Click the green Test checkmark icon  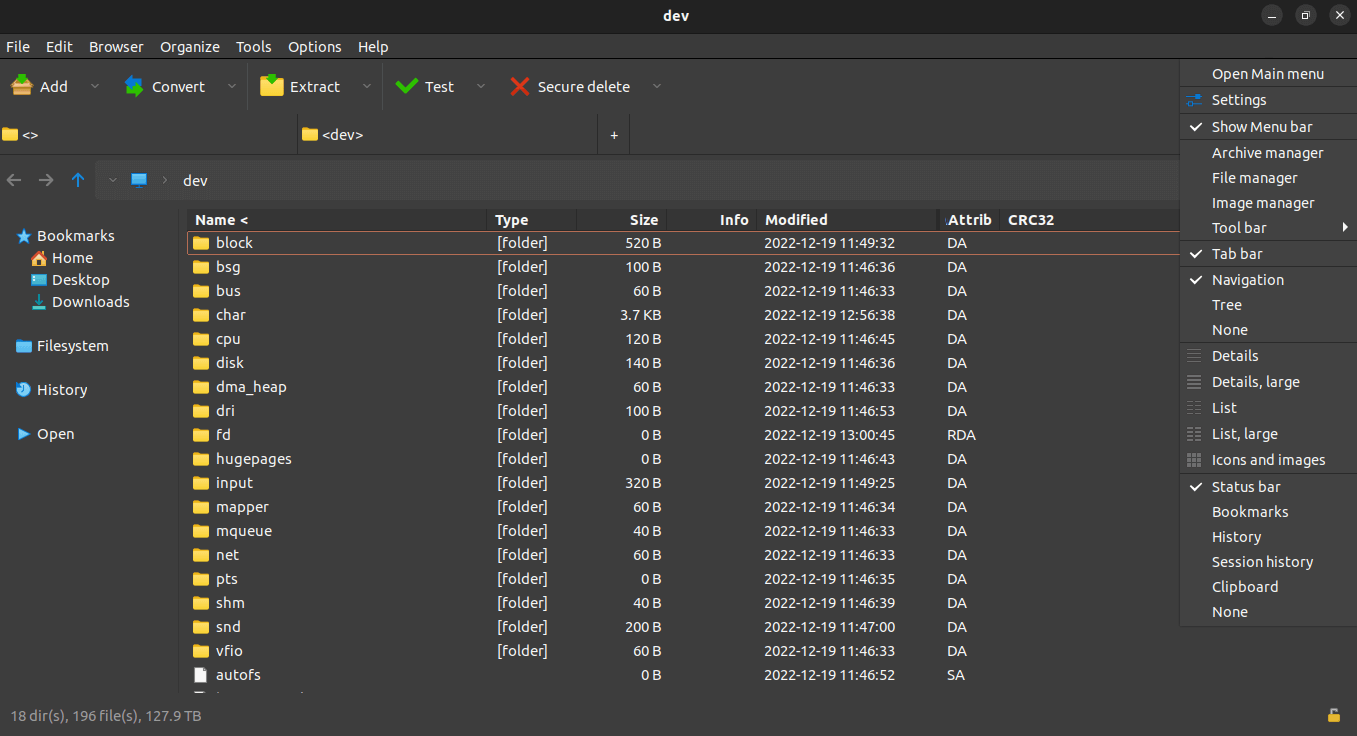[407, 87]
